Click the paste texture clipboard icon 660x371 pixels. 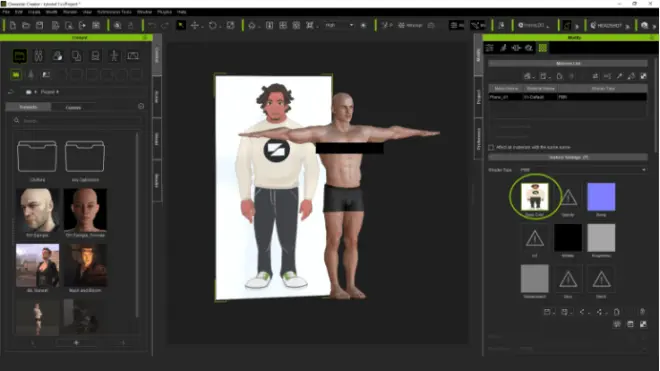[x=616, y=312]
